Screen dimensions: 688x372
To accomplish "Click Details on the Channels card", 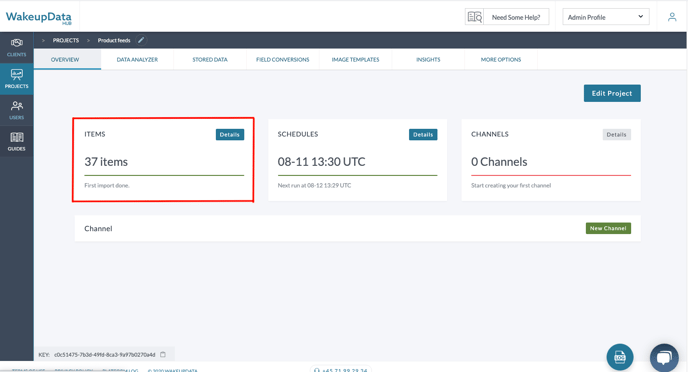I will click(616, 135).
